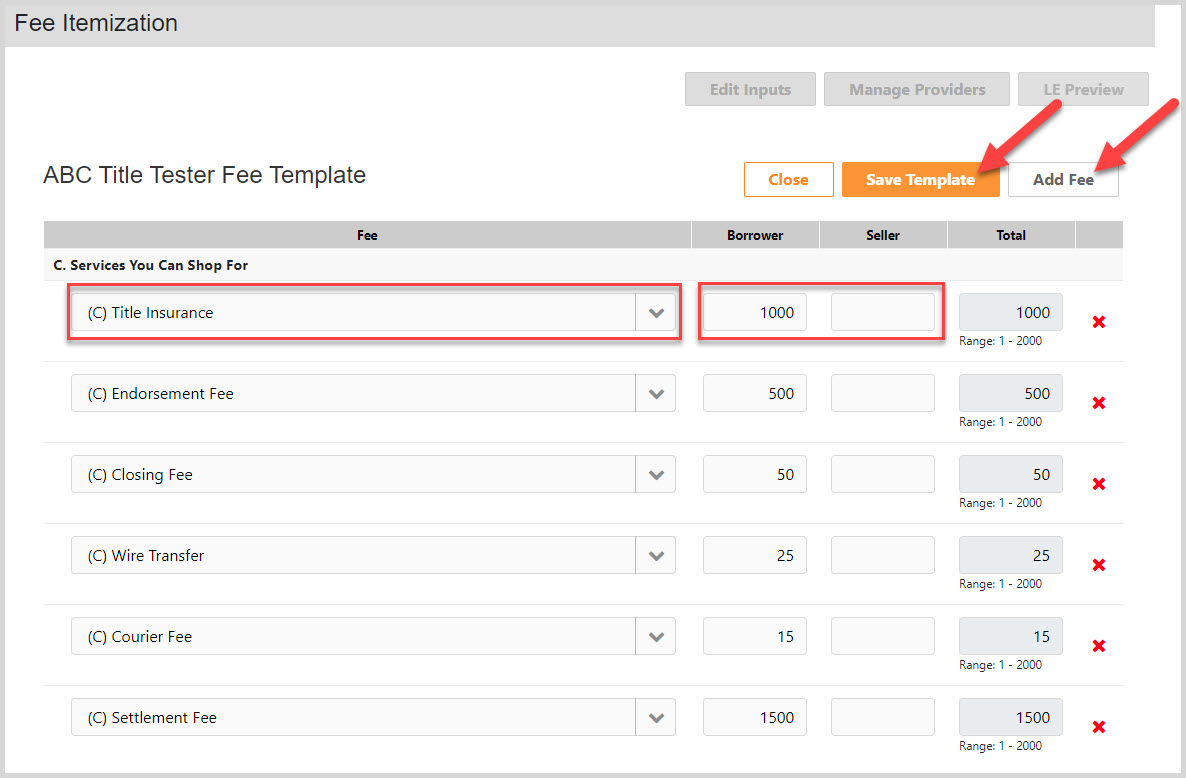The height and width of the screenshot is (778, 1186).
Task: Delete the Closing Fee entry
Action: 1097,484
